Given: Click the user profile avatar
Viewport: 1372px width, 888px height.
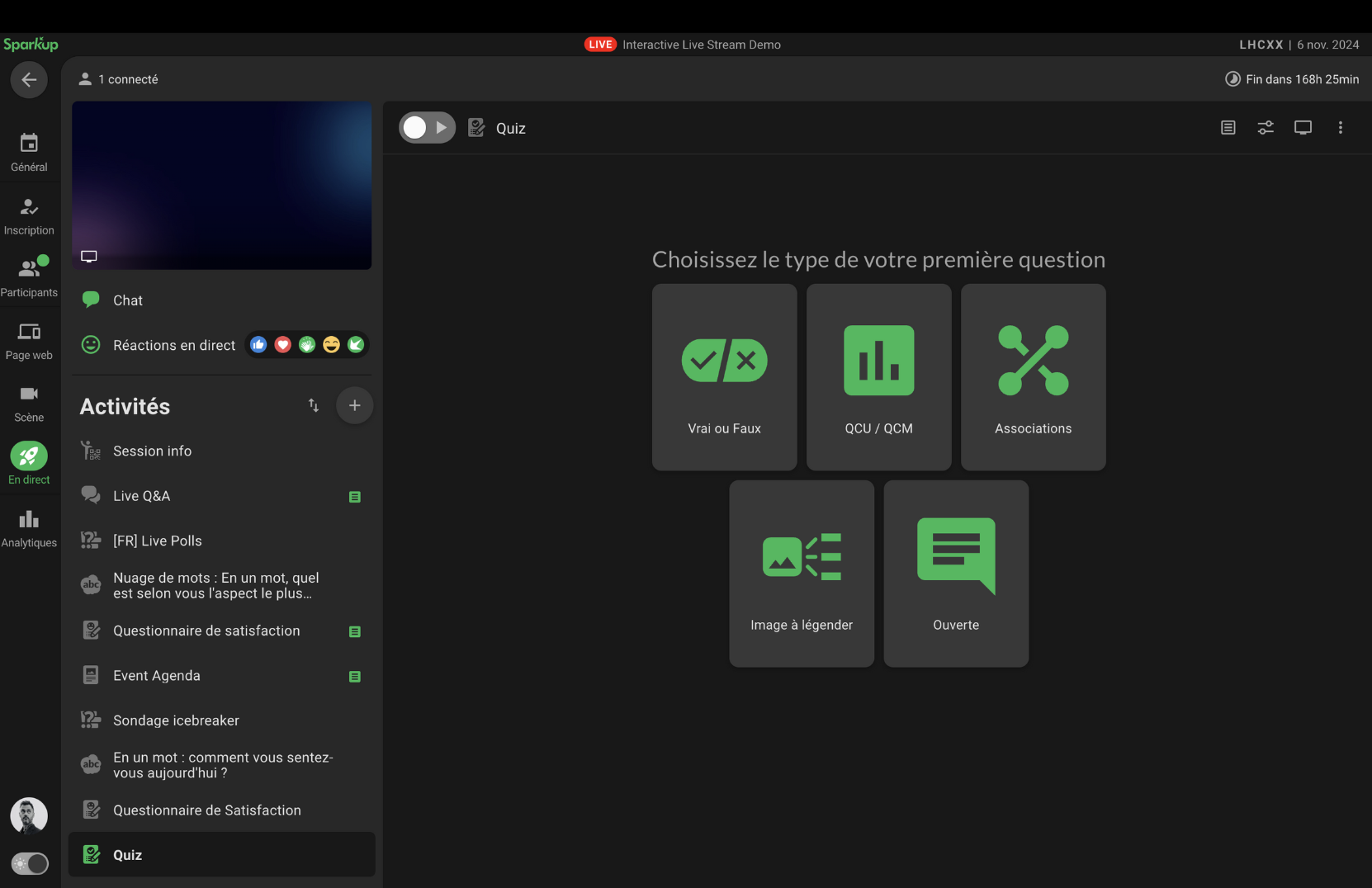Looking at the screenshot, I should point(29,815).
